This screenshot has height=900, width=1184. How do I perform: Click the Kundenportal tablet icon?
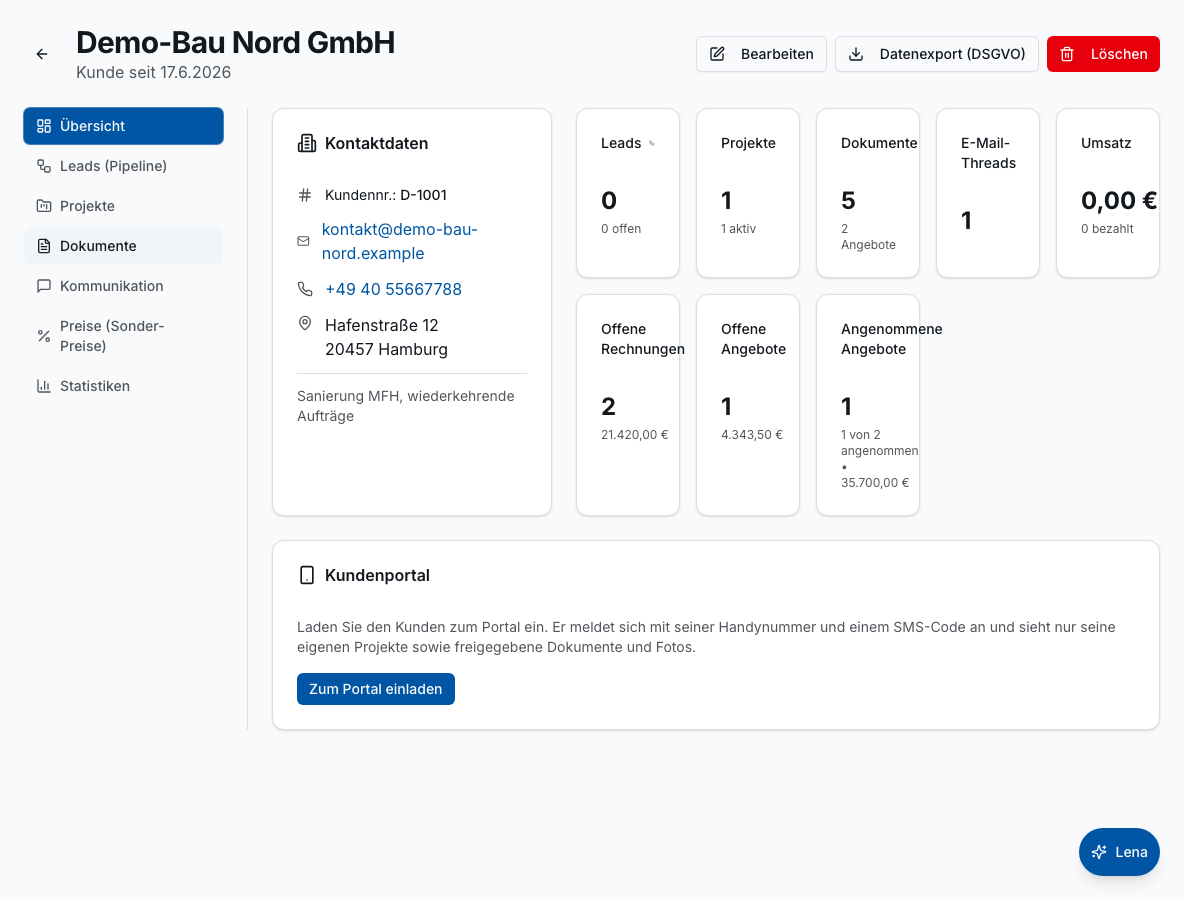307,575
